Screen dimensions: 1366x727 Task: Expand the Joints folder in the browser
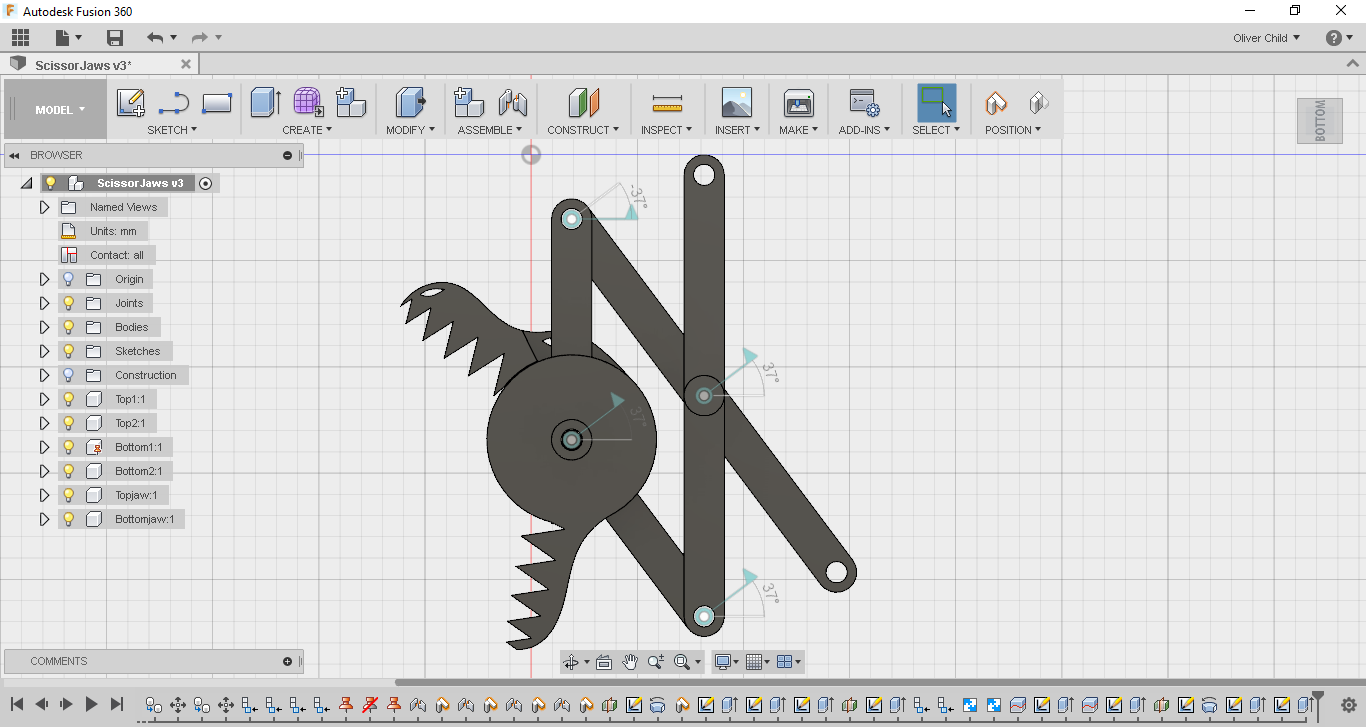click(43, 303)
